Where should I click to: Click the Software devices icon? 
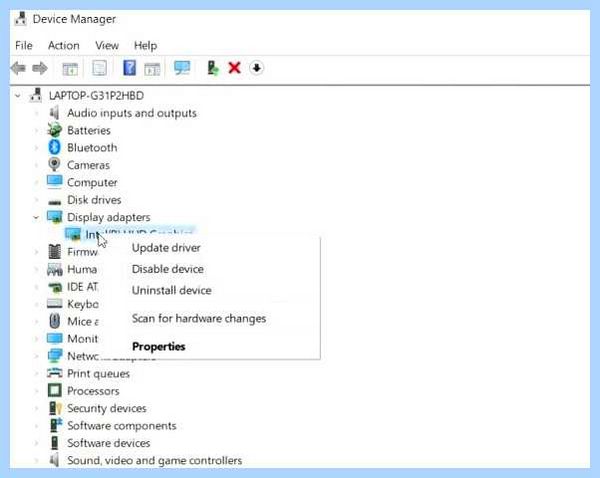55,443
